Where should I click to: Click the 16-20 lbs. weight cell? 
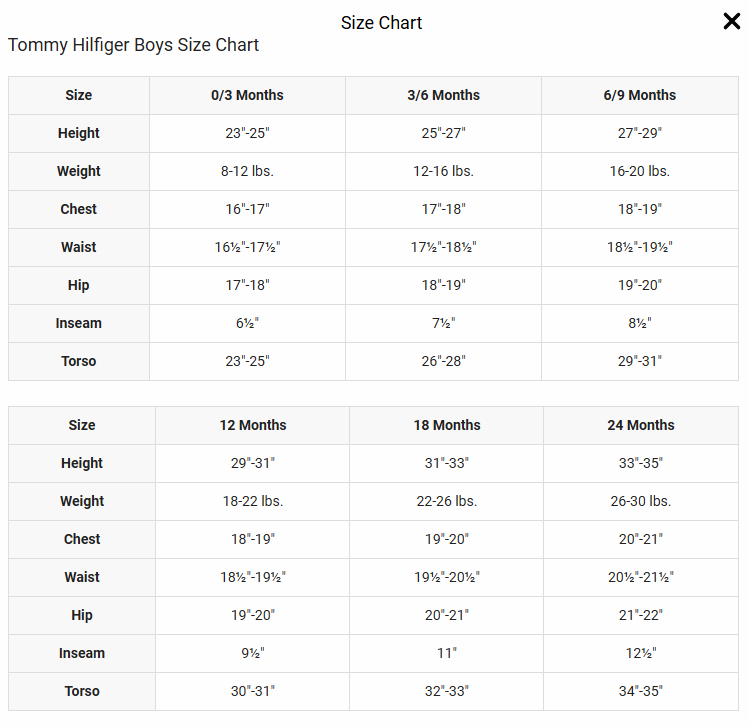point(639,171)
